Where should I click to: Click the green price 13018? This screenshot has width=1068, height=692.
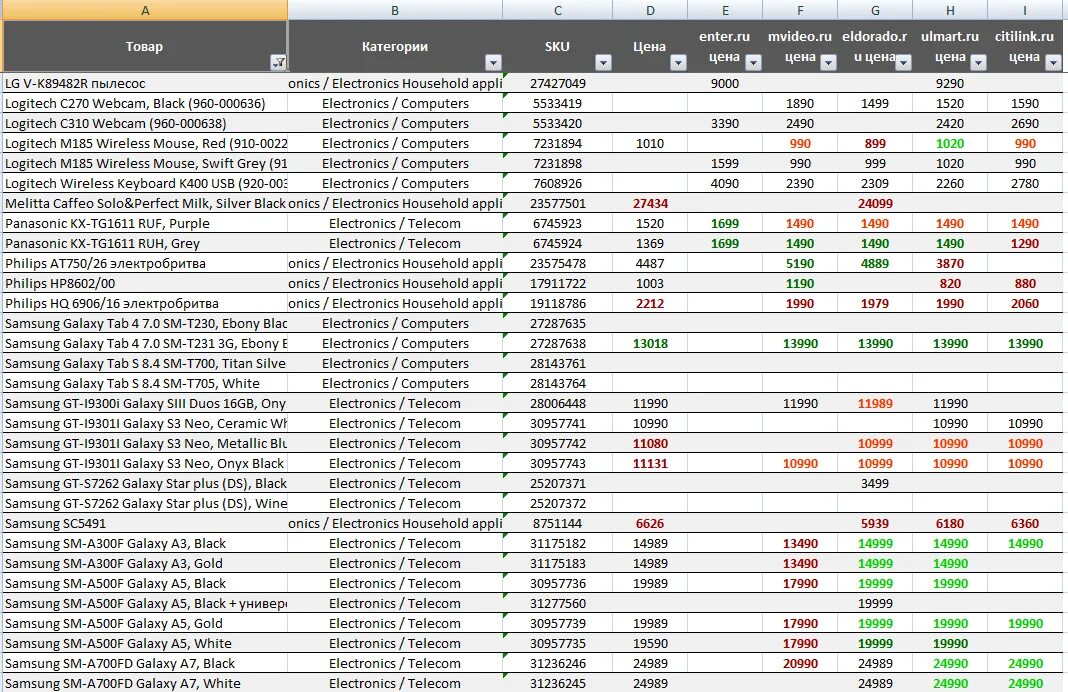pyautogui.click(x=650, y=343)
